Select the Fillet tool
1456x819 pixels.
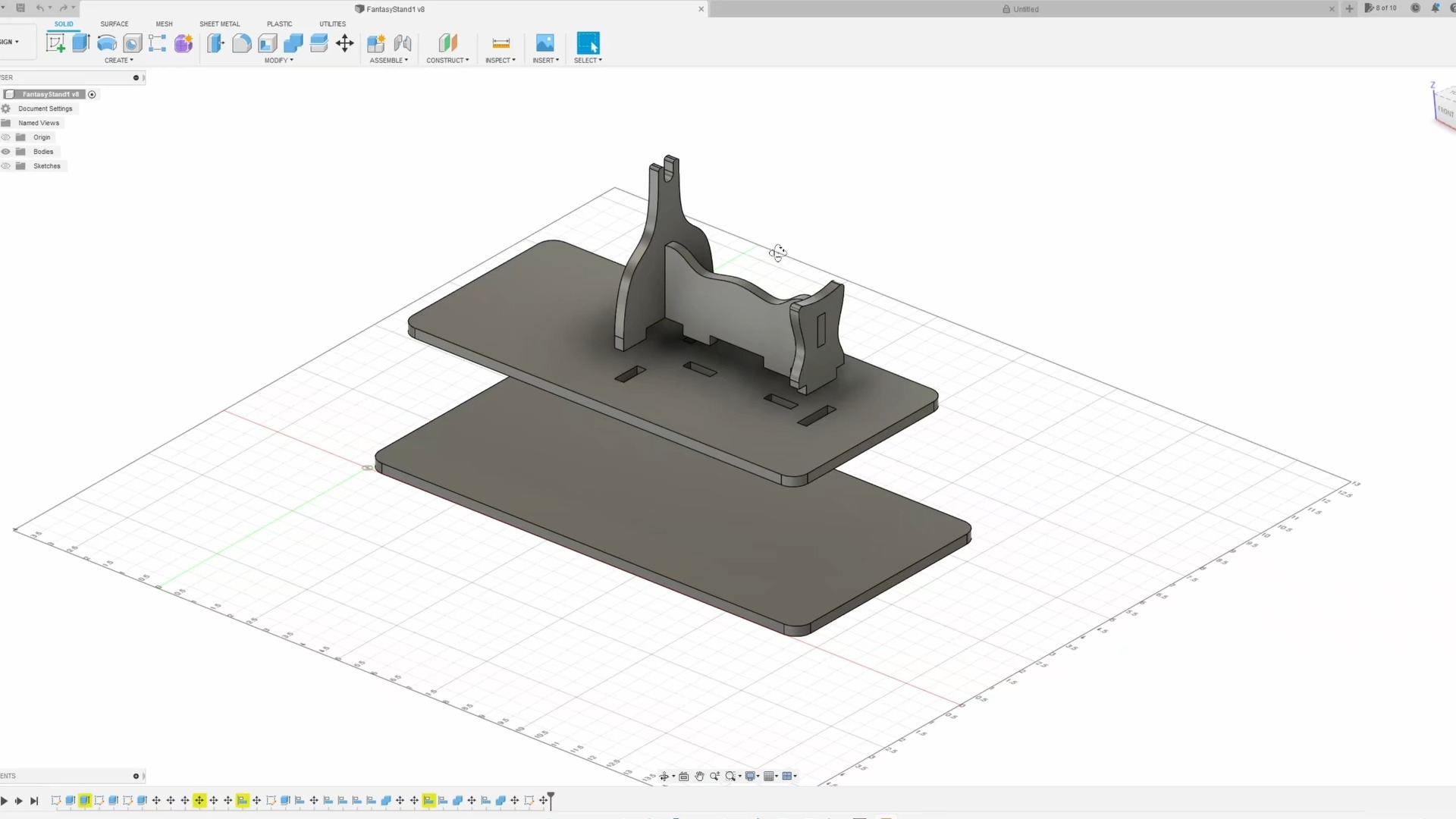pyautogui.click(x=242, y=43)
